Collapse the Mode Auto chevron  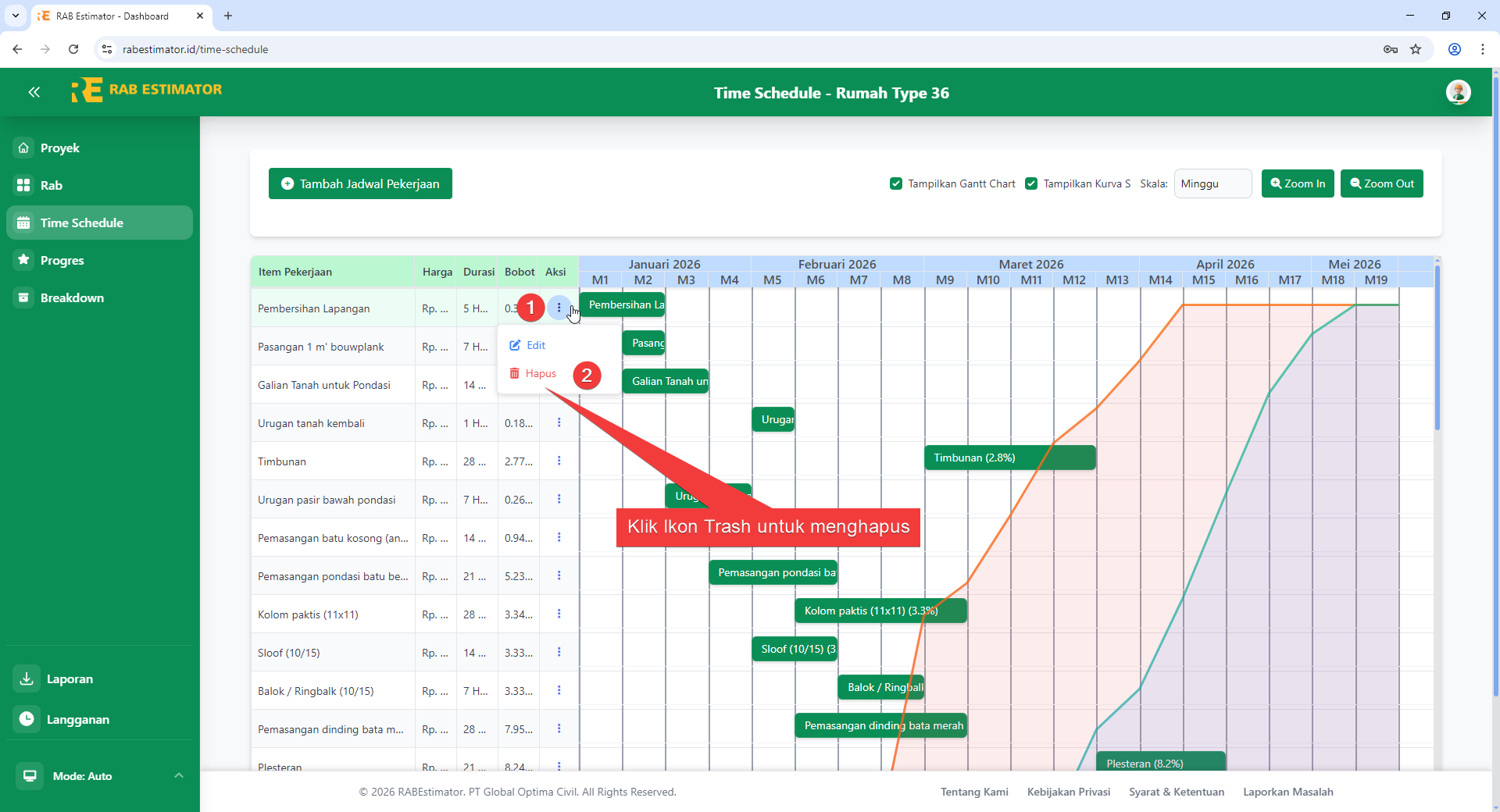pyautogui.click(x=178, y=775)
